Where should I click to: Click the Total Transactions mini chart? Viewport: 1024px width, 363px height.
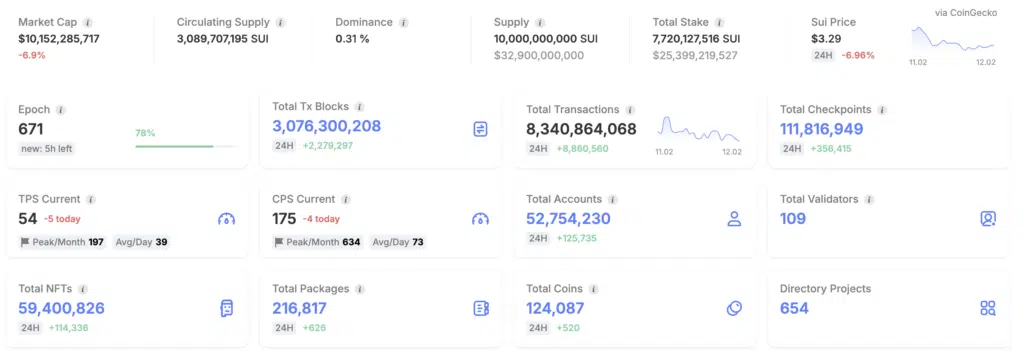click(x=698, y=131)
